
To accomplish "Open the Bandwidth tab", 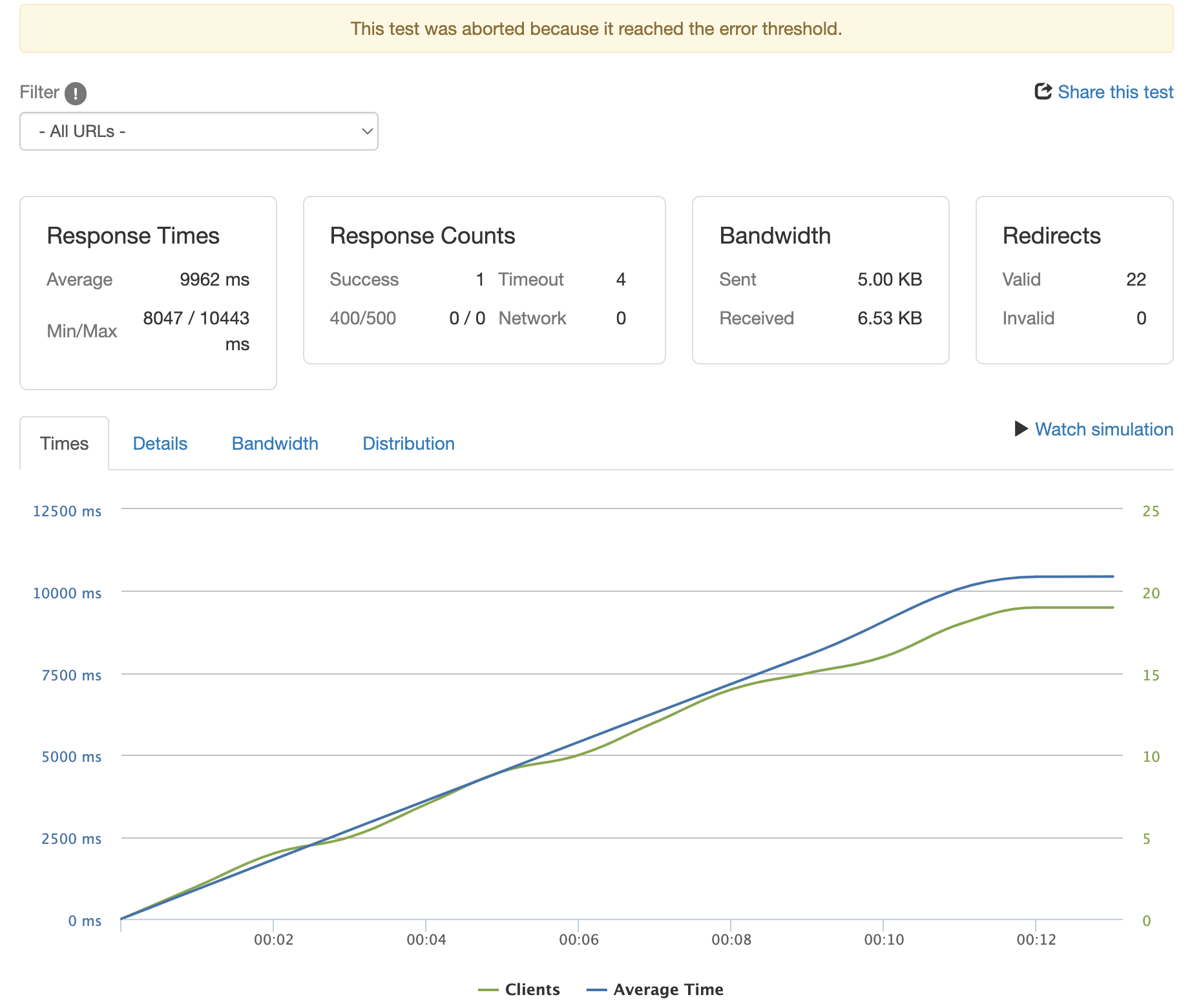I will (x=275, y=443).
